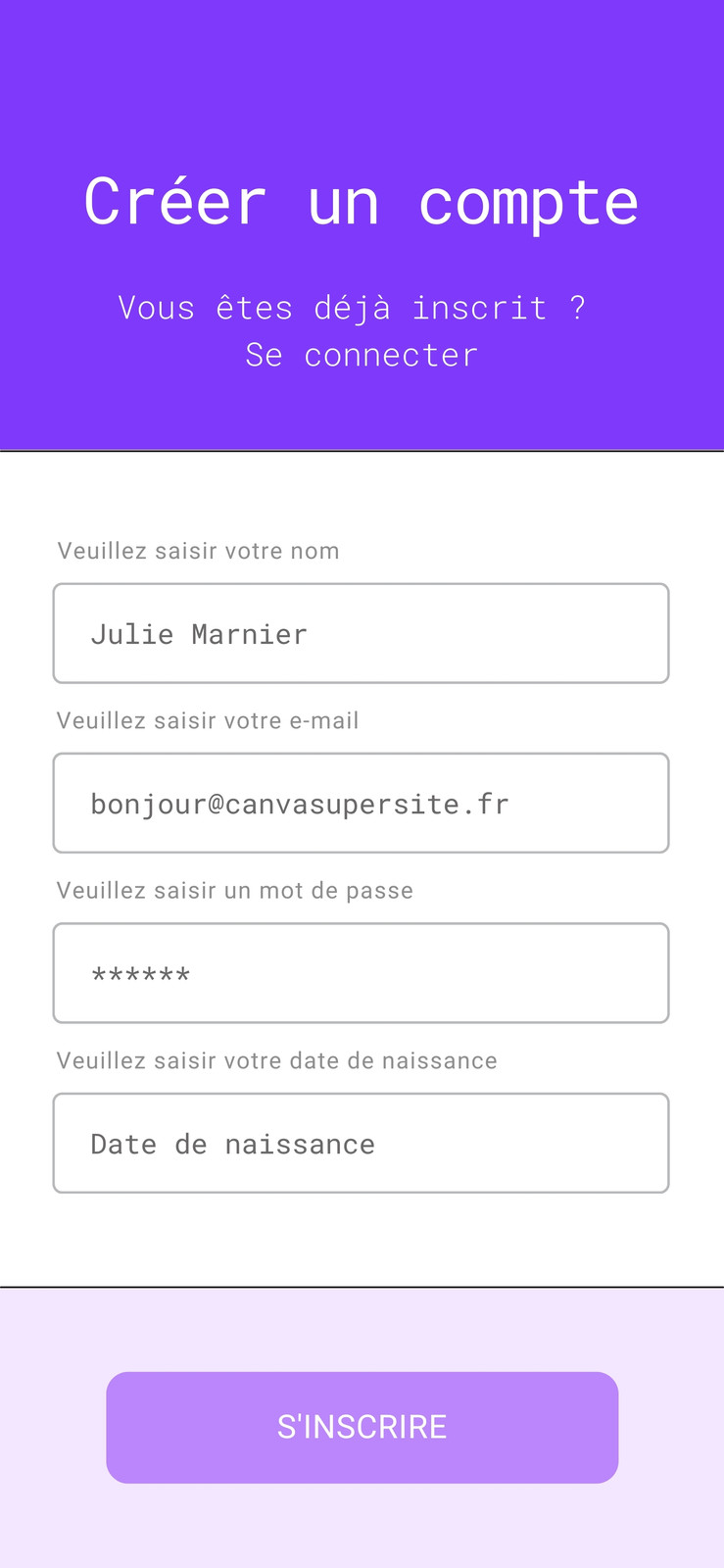Click the Date de naissance placeholder text
This screenshot has height=1568, width=724.
[232, 1144]
